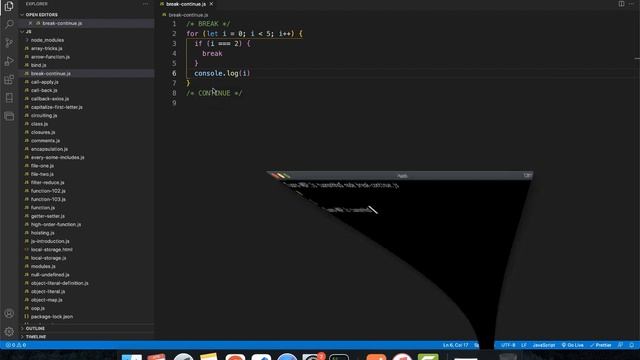Change UTF-8 encoding in status bar
This screenshot has width=640, height=360.
508,345
